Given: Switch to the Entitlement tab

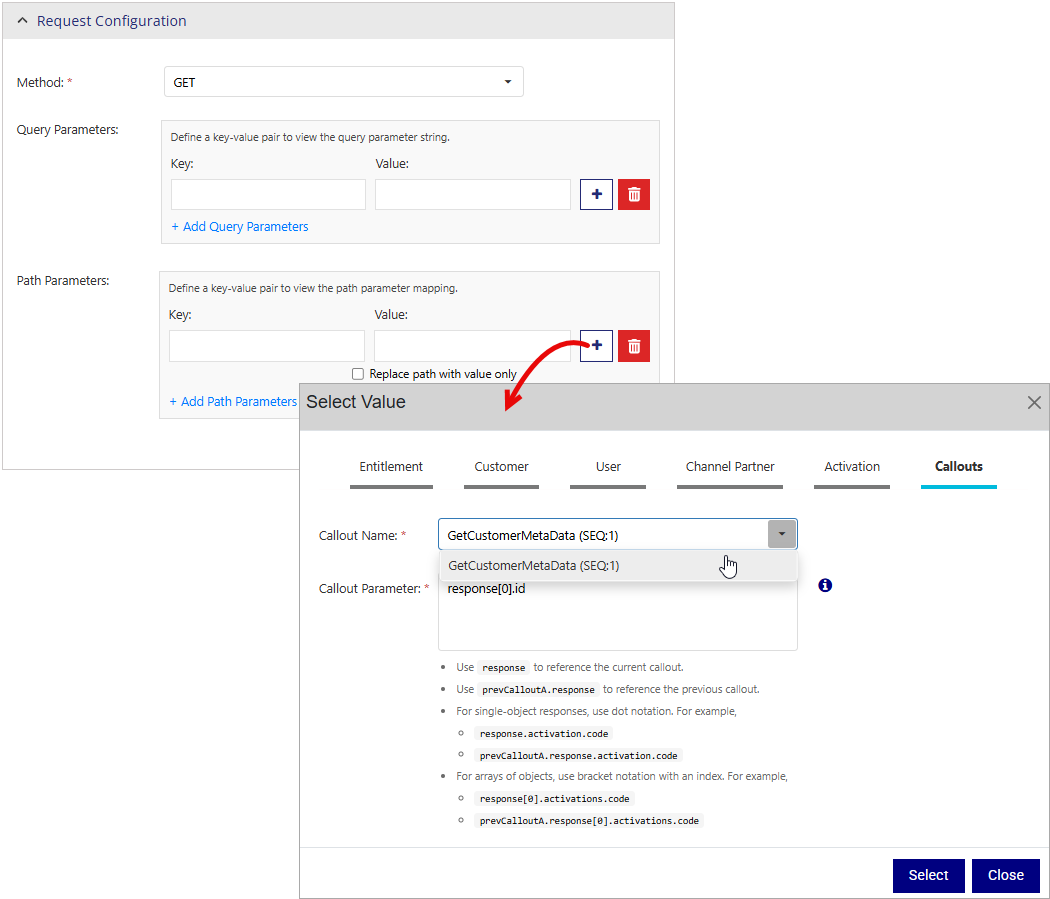Looking at the screenshot, I should (391, 467).
